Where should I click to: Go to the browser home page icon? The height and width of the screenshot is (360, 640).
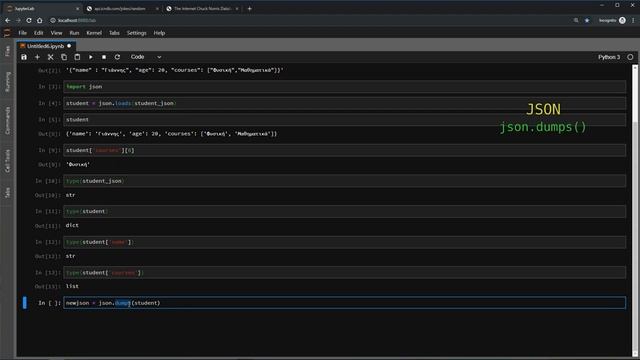pyautogui.click(x=40, y=20)
